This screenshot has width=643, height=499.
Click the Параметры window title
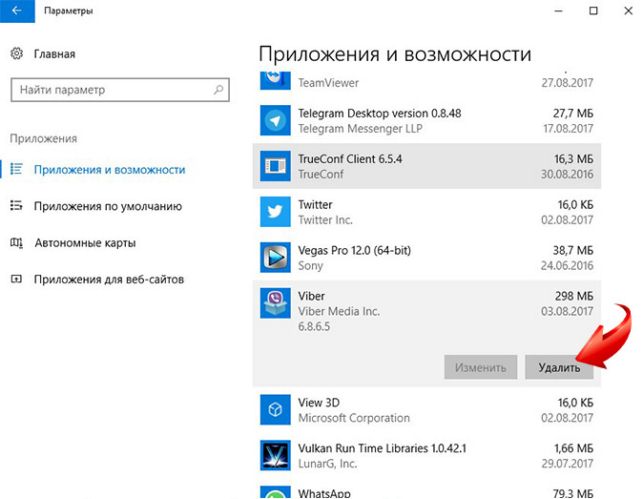coord(68,11)
